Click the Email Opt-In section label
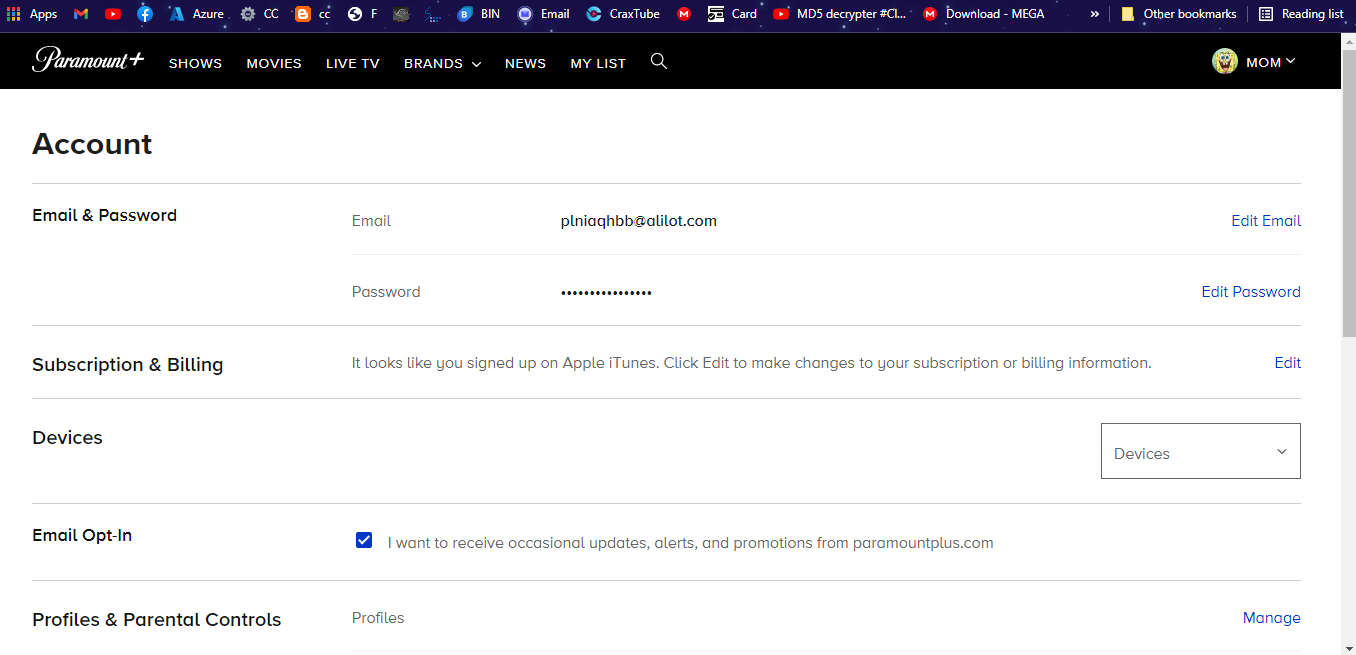Viewport: 1356px width, 655px height. 82,536
